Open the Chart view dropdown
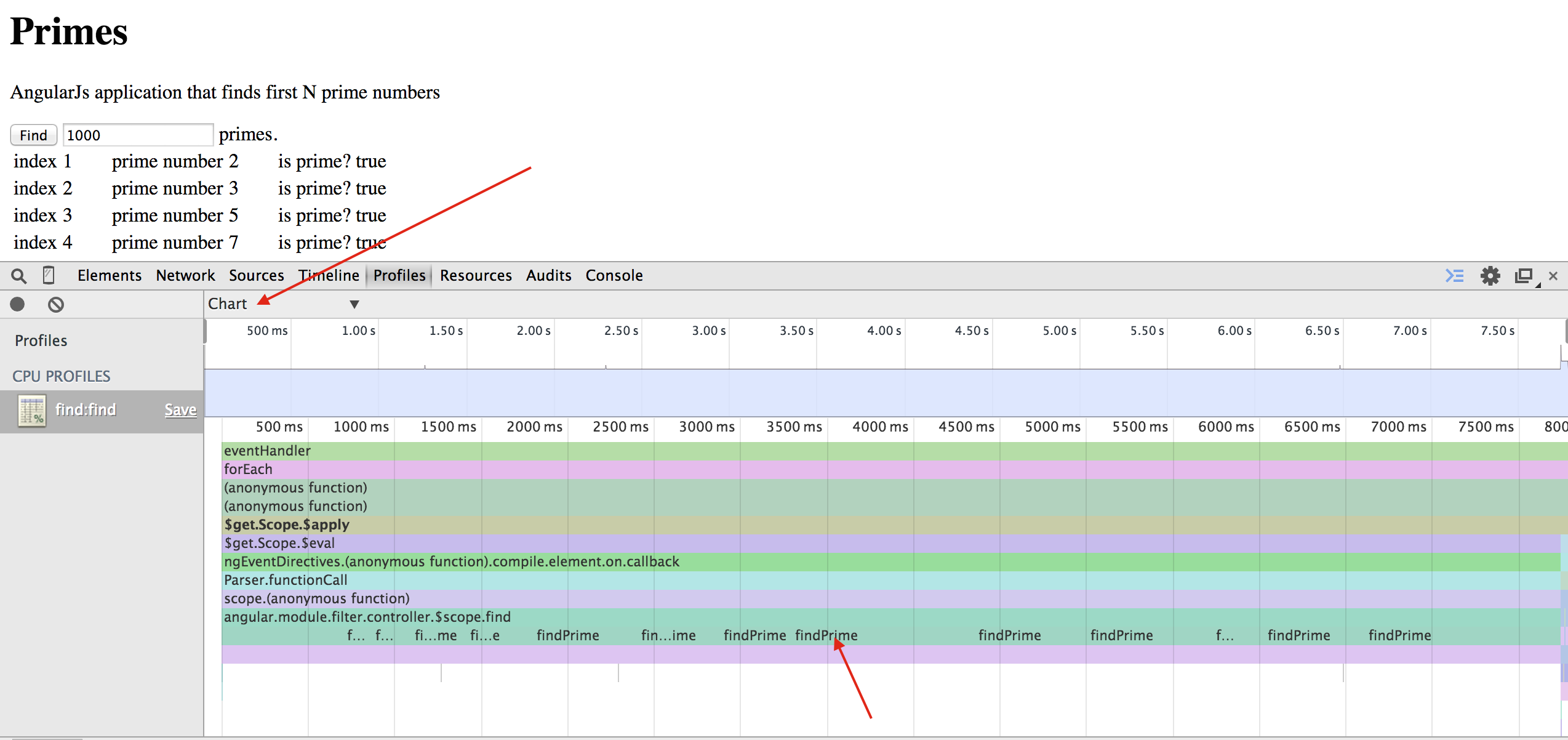 pyautogui.click(x=228, y=304)
